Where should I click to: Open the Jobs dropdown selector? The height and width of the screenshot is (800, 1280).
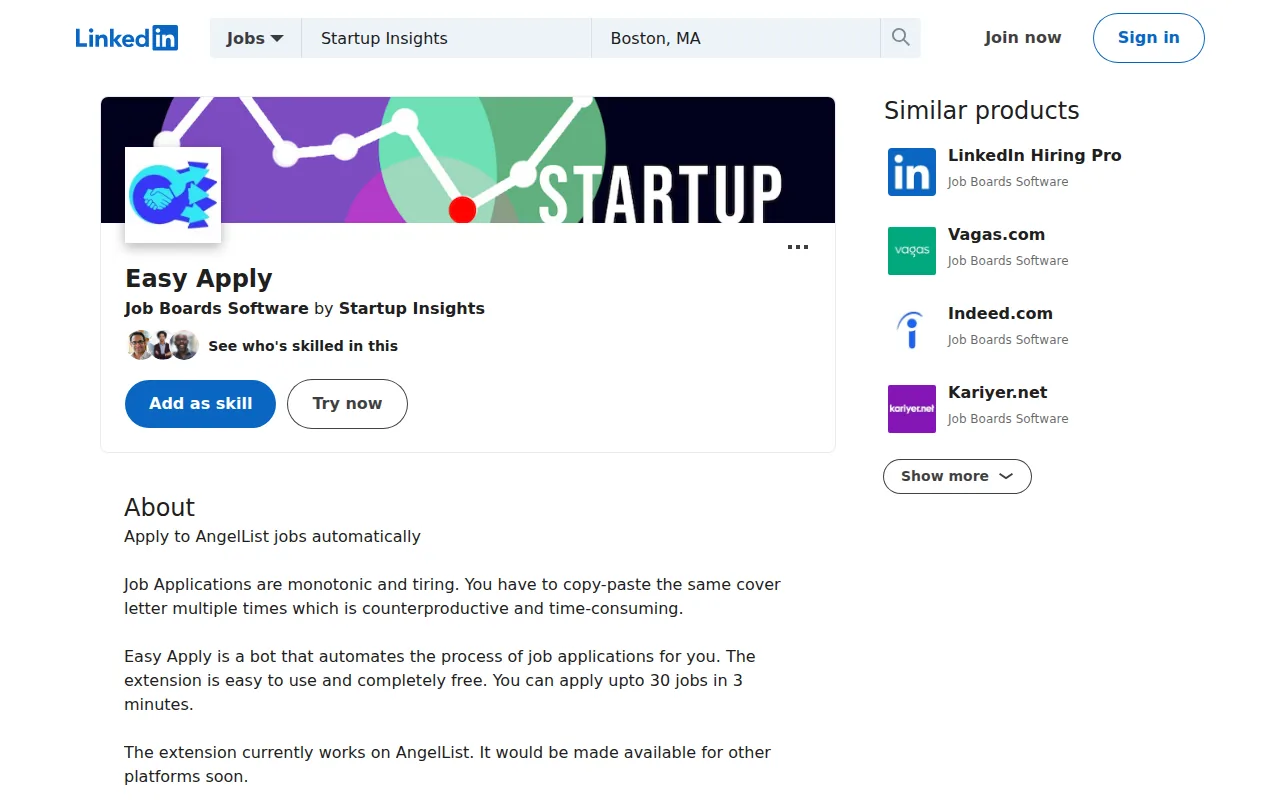click(x=255, y=38)
